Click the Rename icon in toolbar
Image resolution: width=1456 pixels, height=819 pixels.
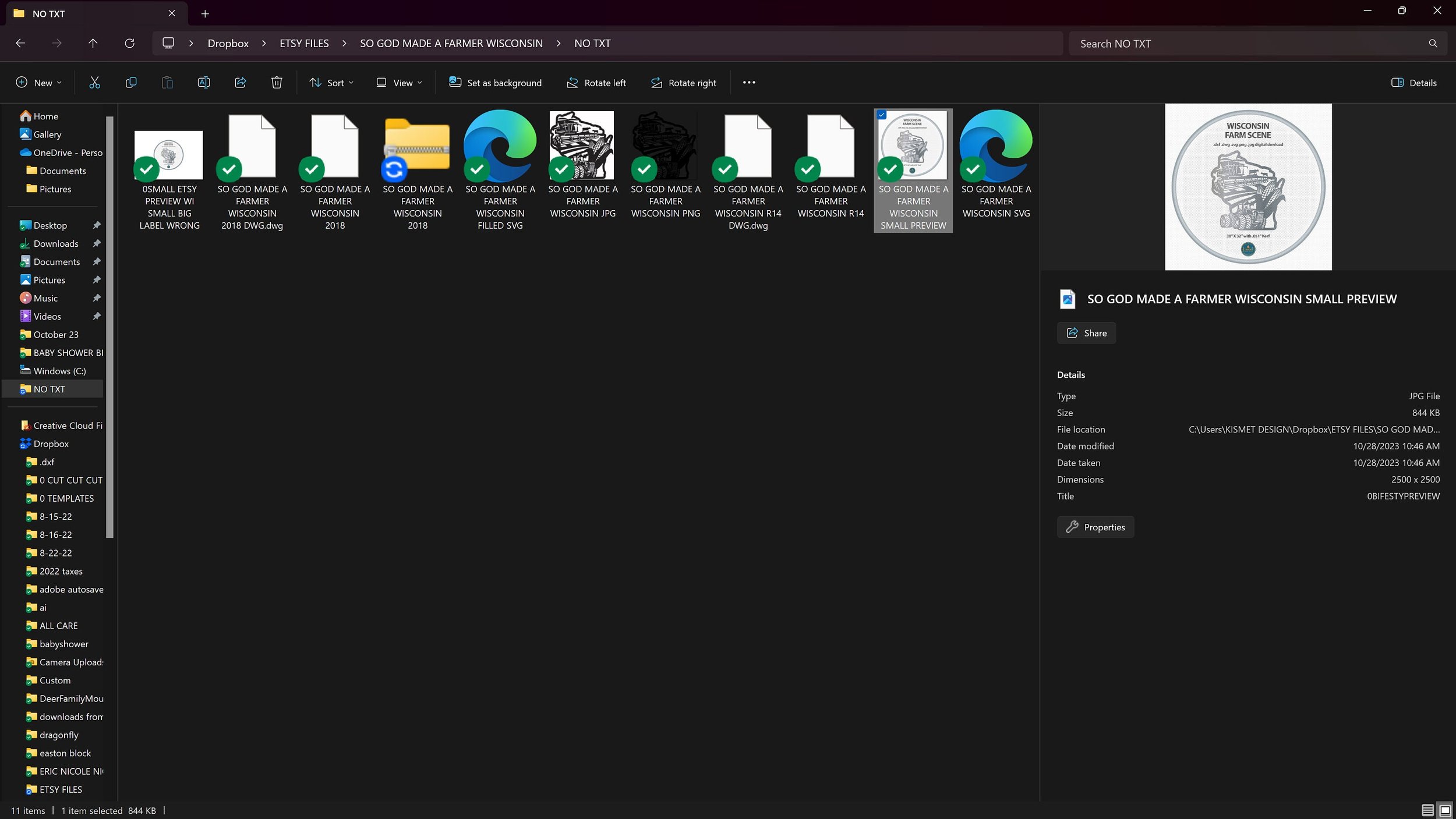click(204, 83)
